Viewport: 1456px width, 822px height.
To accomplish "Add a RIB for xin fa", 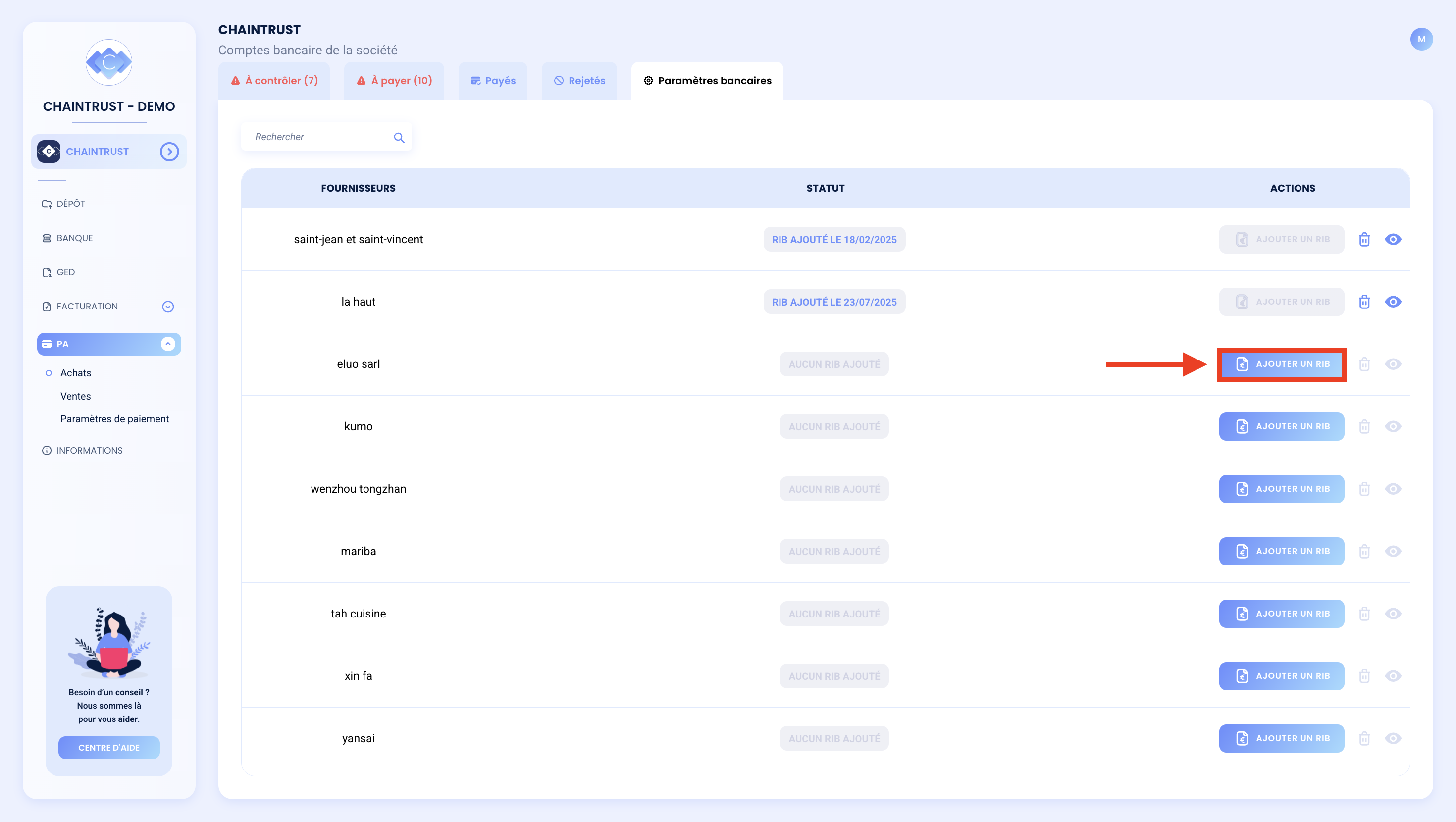I will click(x=1281, y=675).
